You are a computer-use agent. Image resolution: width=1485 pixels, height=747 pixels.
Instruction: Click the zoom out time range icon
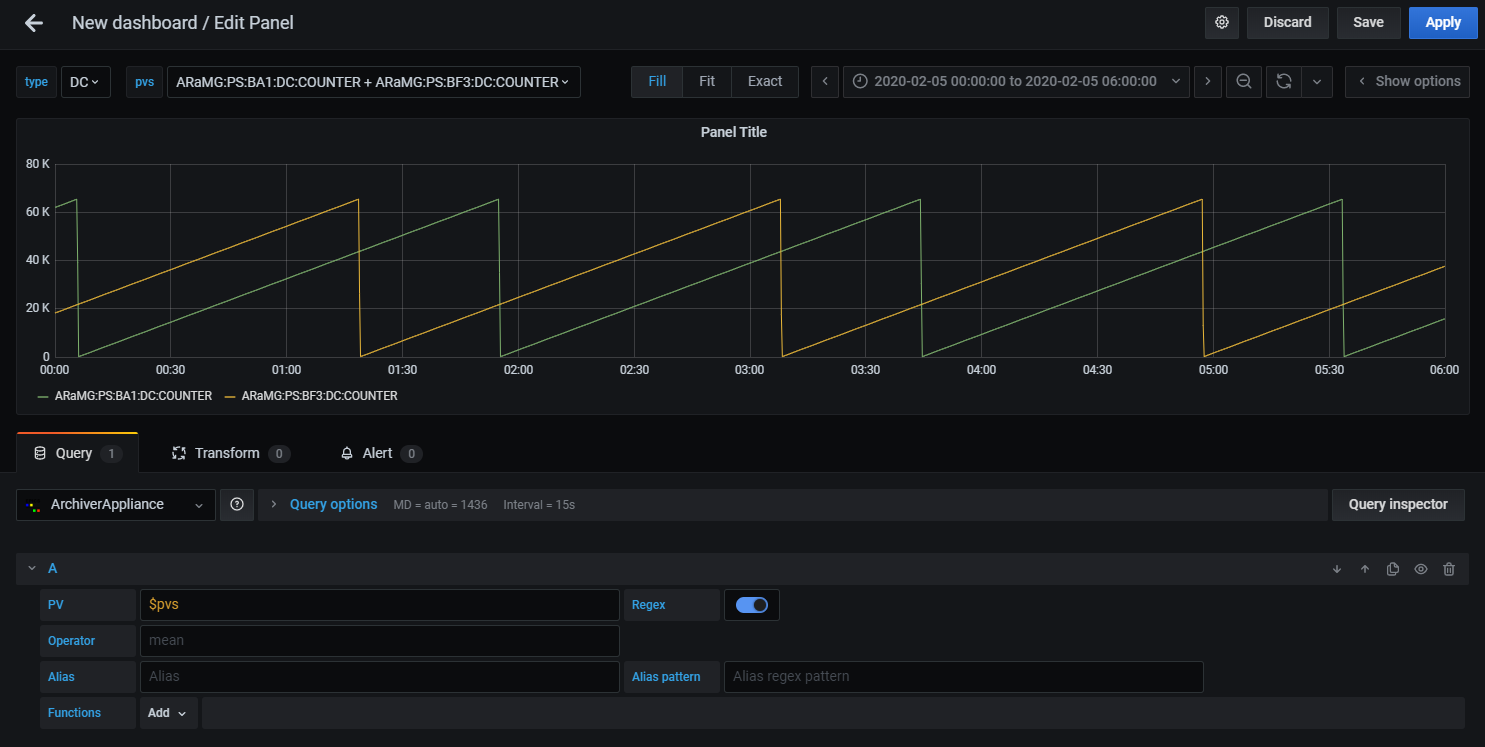pos(1244,82)
